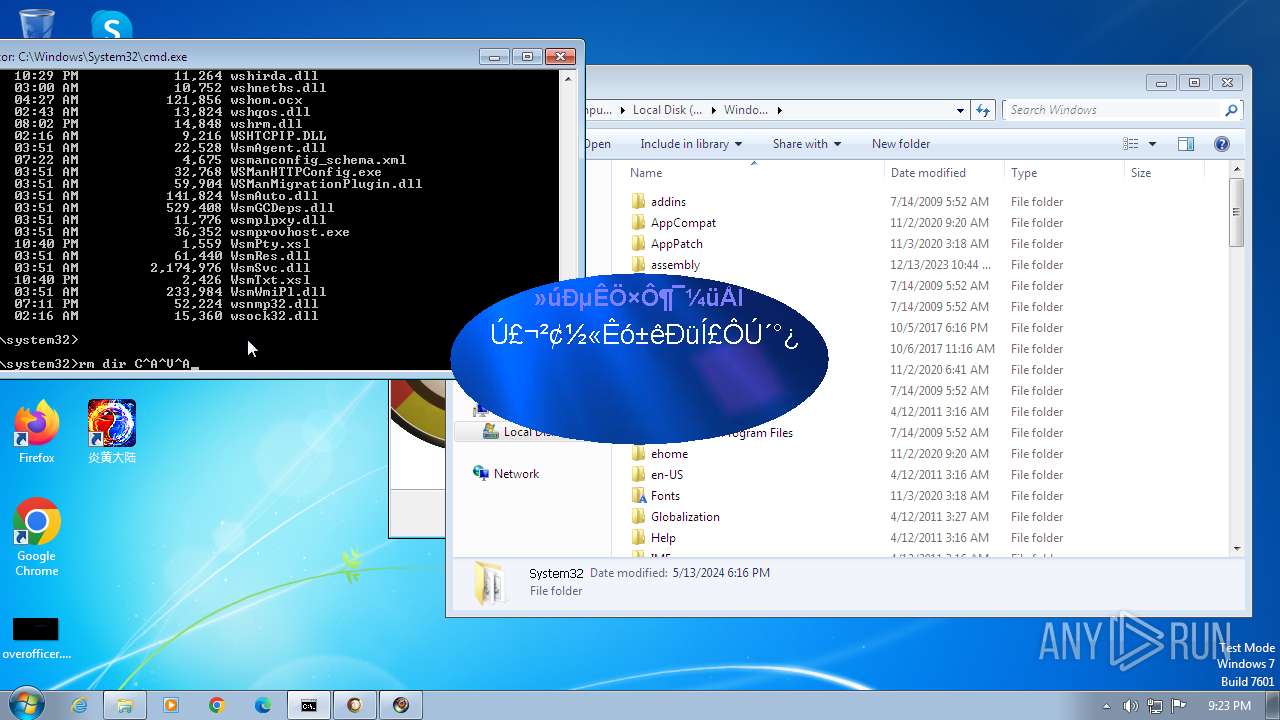1280x720 pixels.
Task: Switch to cmd.exe taskbar button
Action: coord(309,705)
